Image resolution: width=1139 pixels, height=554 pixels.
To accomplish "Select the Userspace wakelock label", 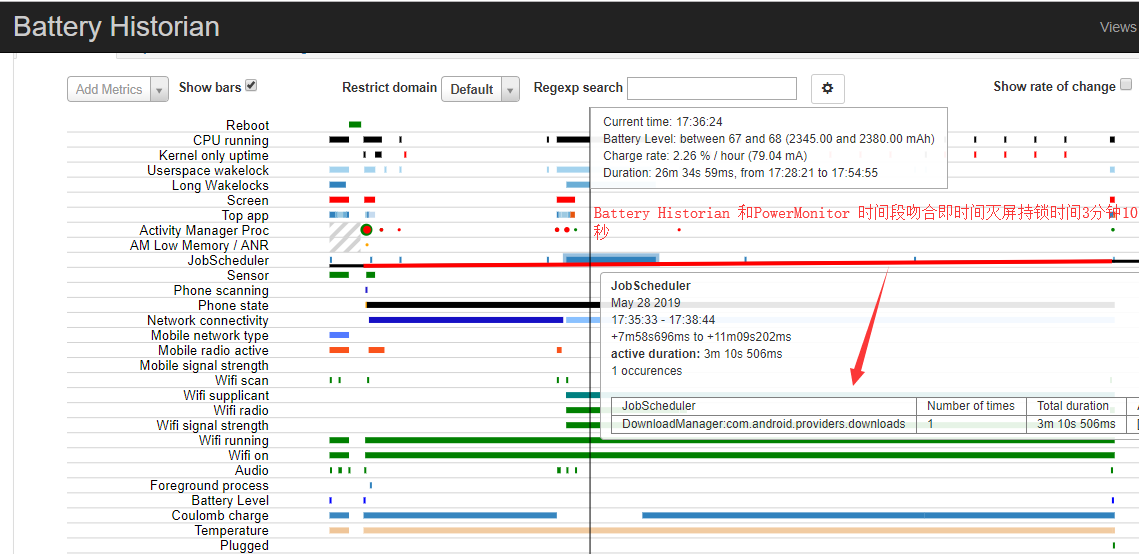I will point(208,170).
